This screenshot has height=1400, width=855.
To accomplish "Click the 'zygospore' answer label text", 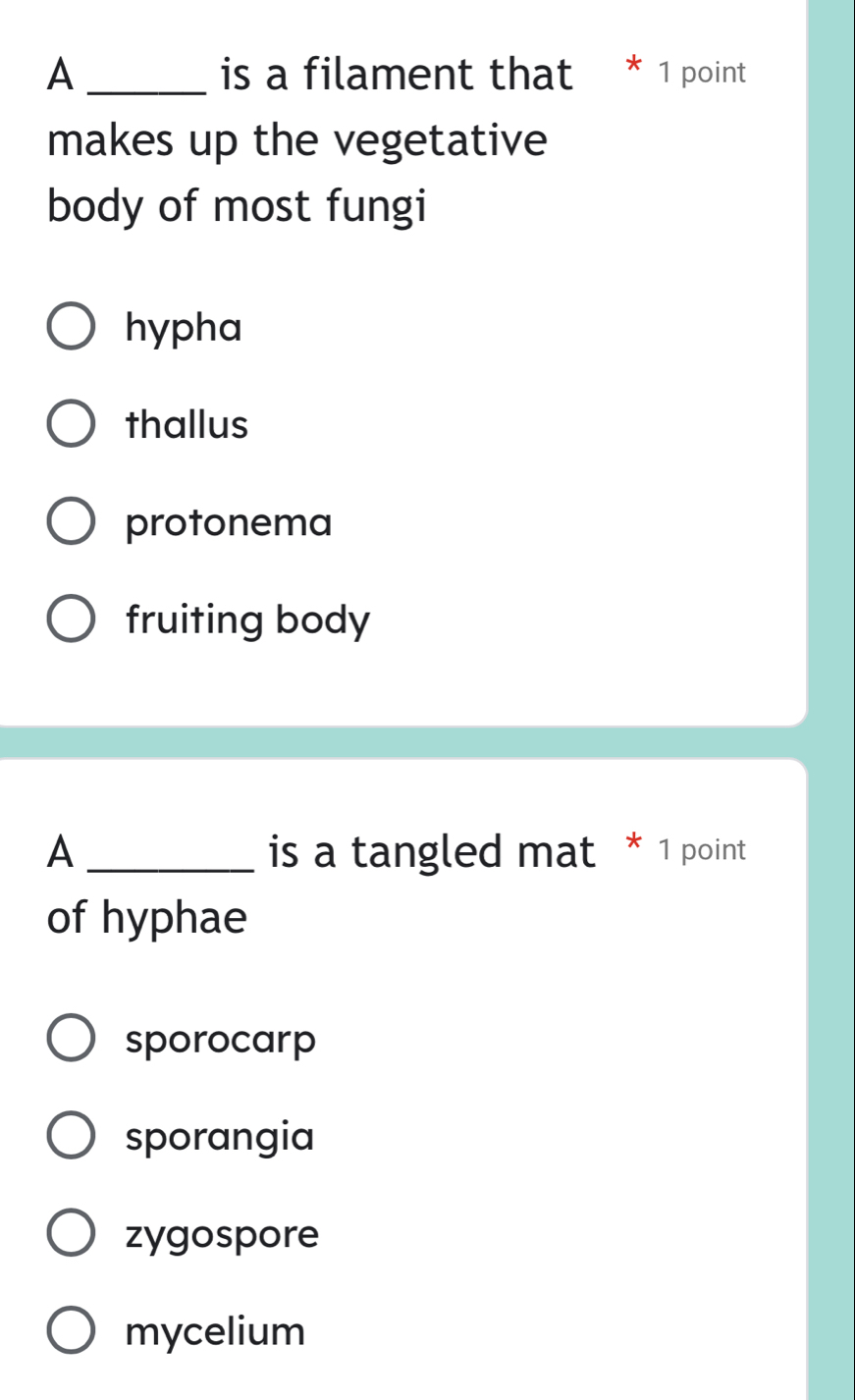I will tap(223, 1234).
